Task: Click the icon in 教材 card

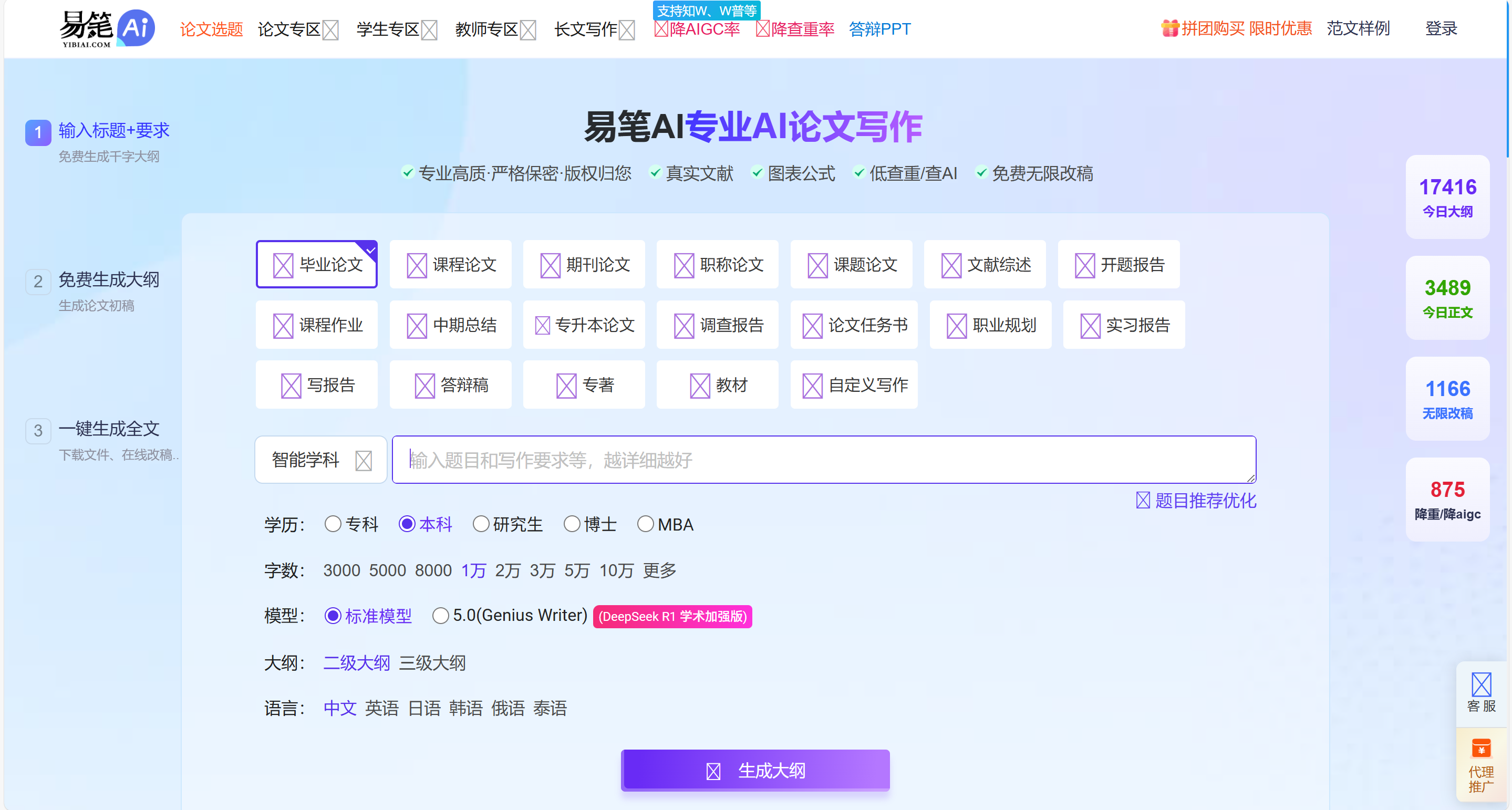Action: 700,386
